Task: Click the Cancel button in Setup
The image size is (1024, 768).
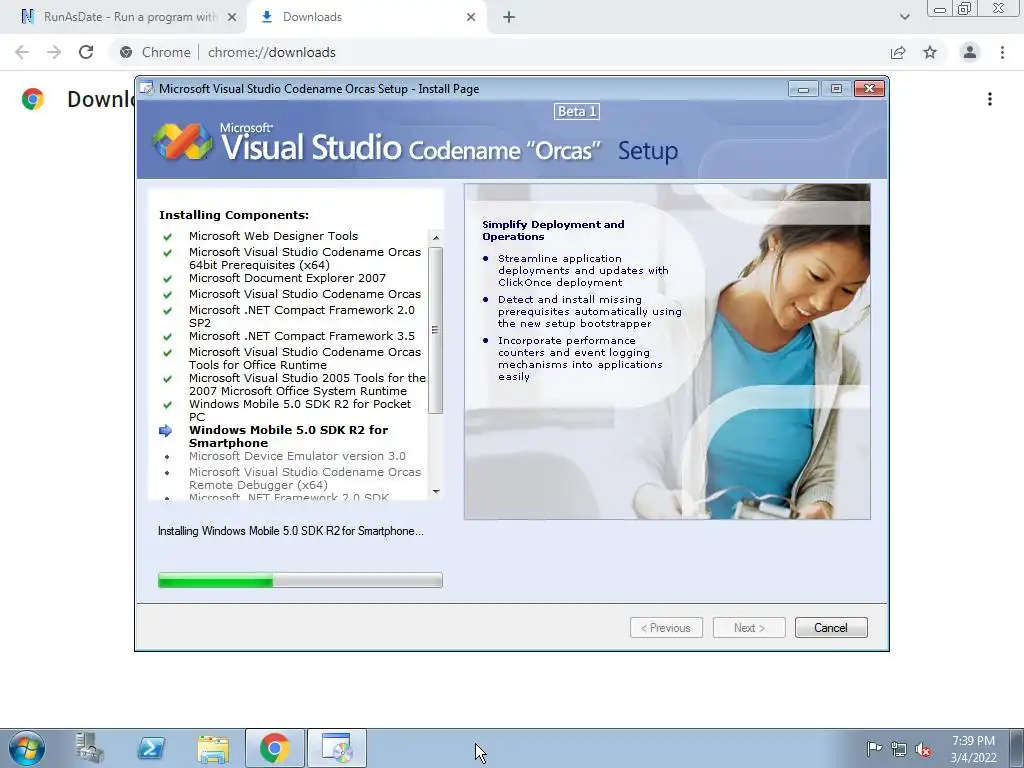Action: coord(831,628)
